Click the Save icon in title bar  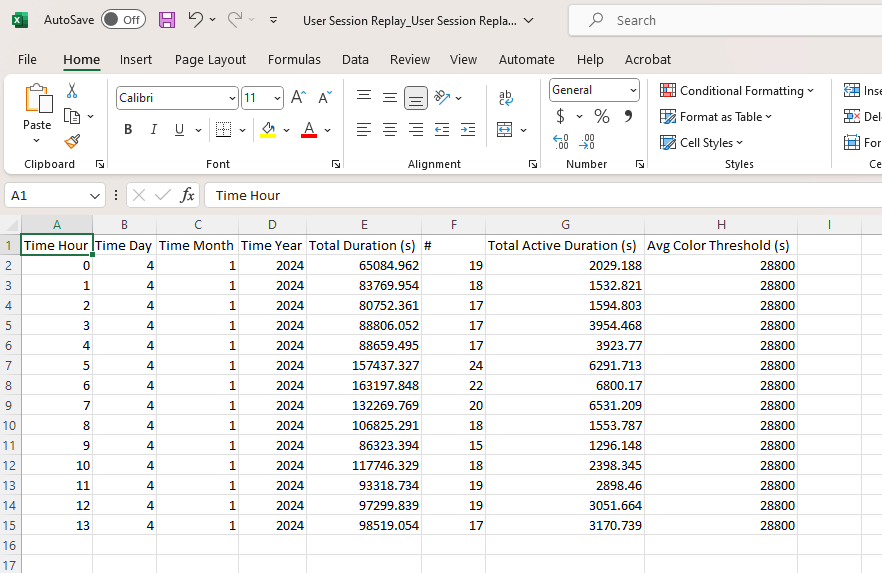click(167, 20)
